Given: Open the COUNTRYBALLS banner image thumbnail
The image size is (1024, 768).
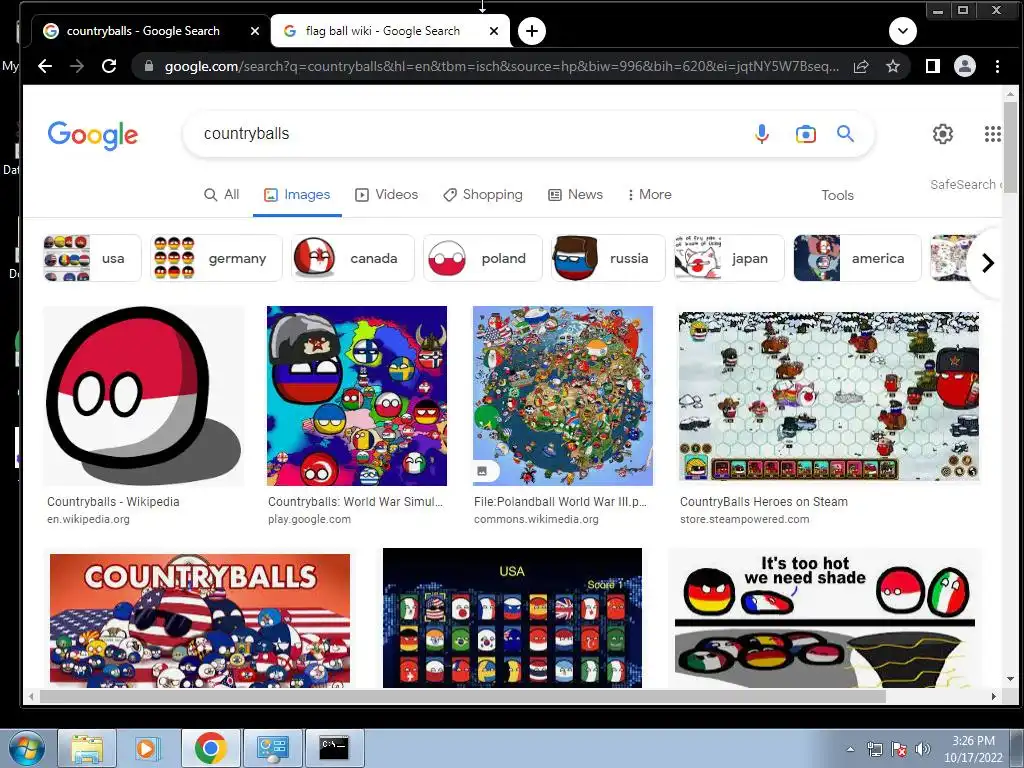Looking at the screenshot, I should click(200, 620).
